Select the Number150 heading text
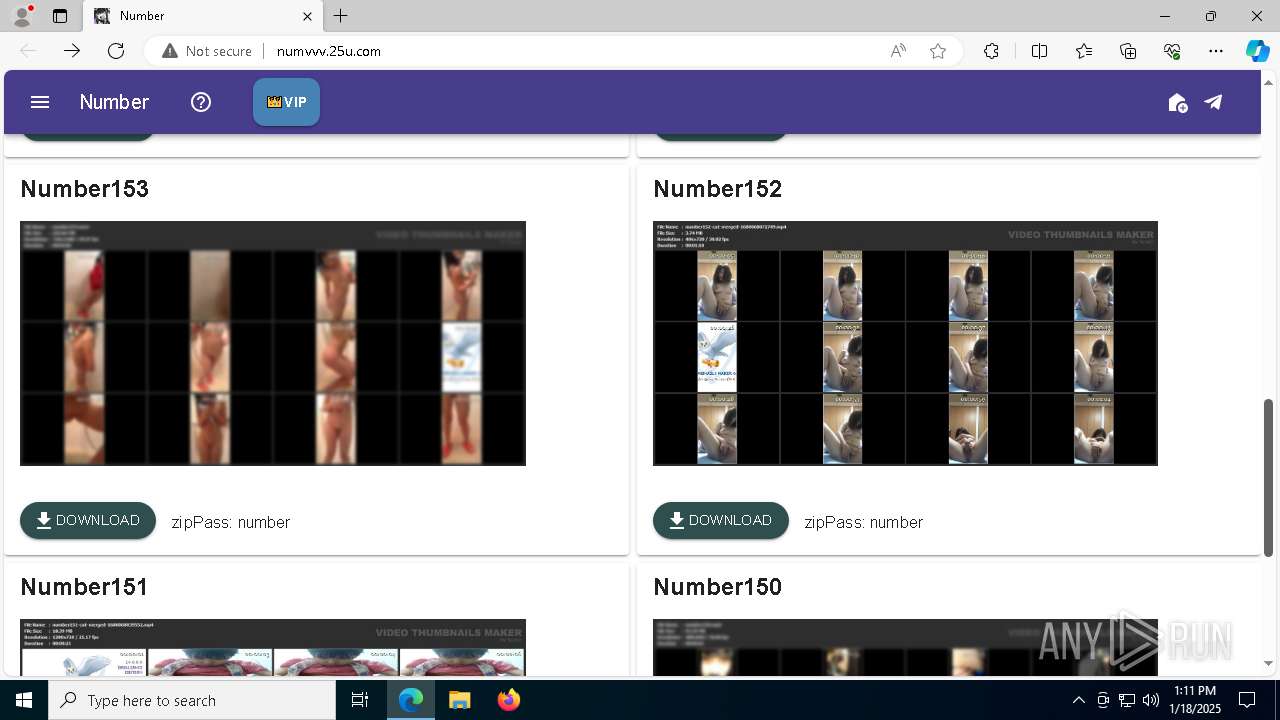The height and width of the screenshot is (720, 1280). pyautogui.click(x=718, y=587)
